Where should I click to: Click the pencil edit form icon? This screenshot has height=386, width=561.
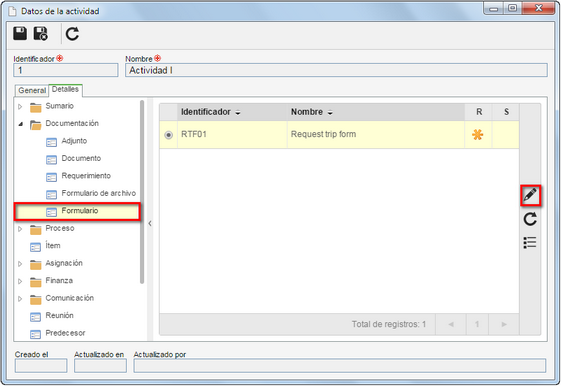530,195
